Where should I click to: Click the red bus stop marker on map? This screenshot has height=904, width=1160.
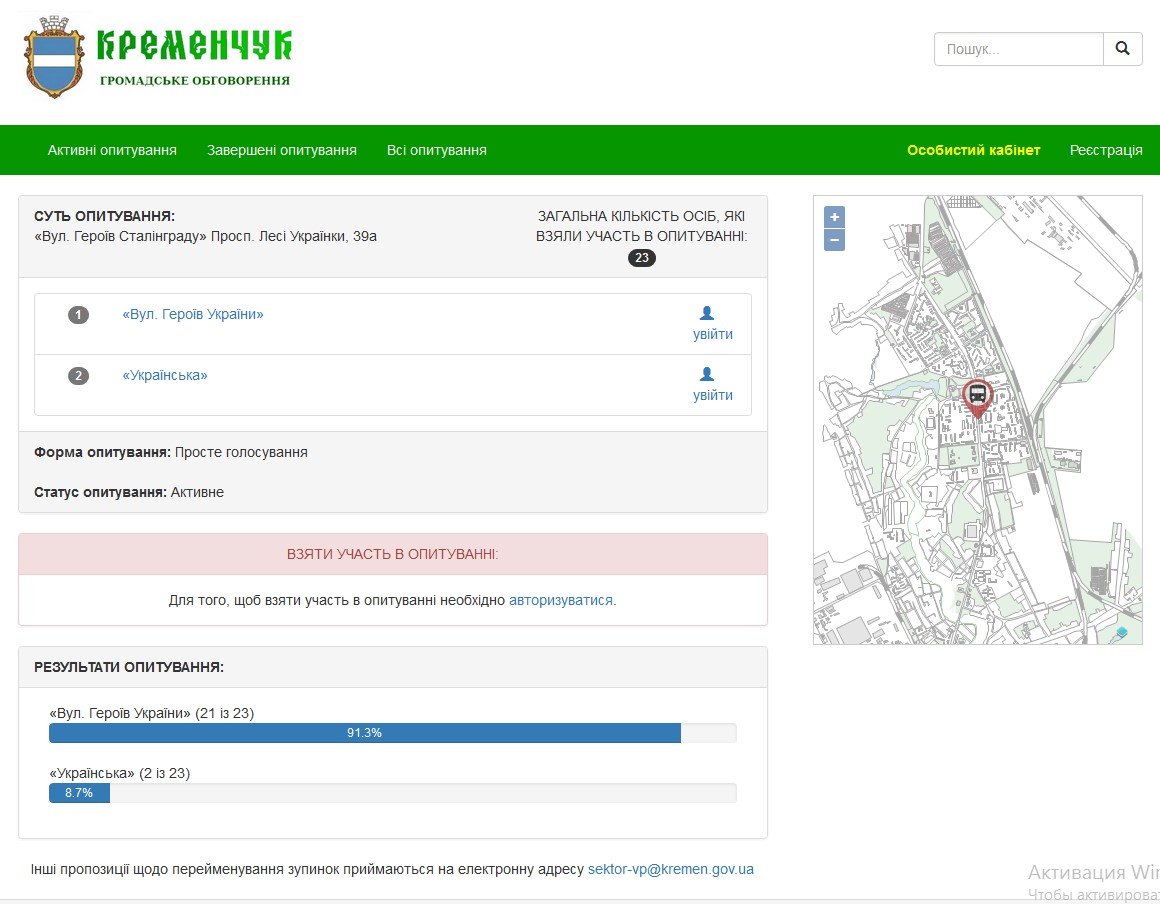[x=977, y=397]
